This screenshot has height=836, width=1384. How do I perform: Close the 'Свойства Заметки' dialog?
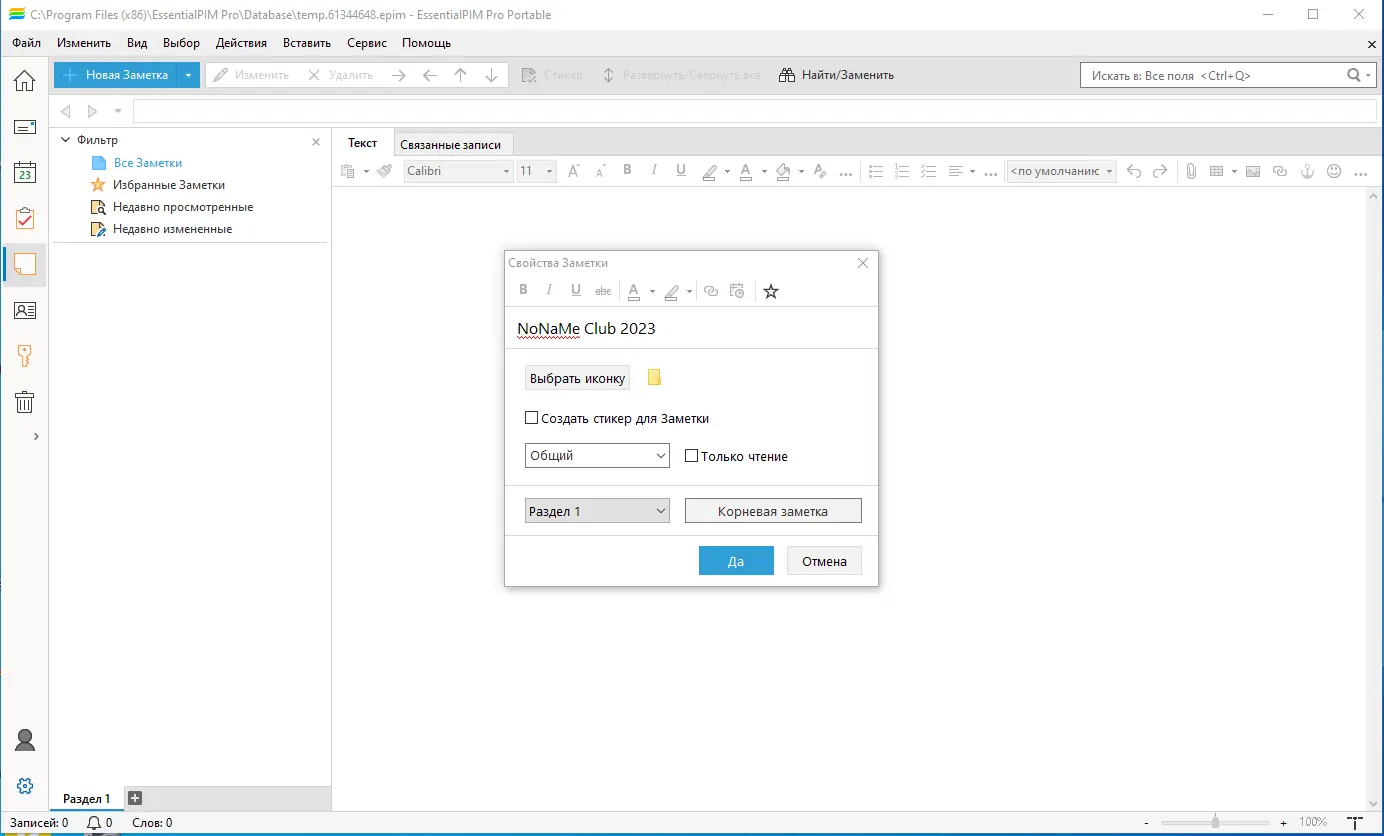click(x=863, y=263)
